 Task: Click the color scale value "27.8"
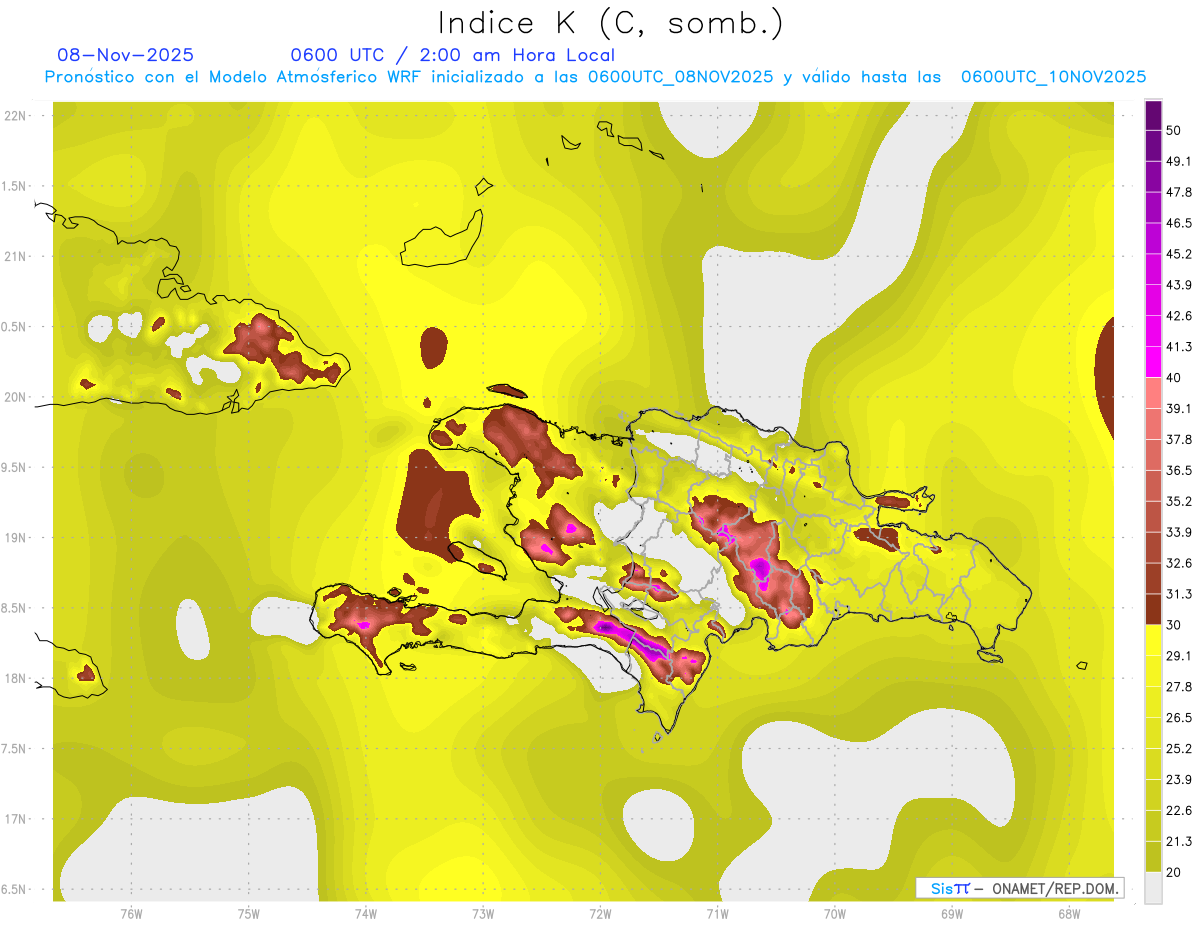[x=1179, y=687]
